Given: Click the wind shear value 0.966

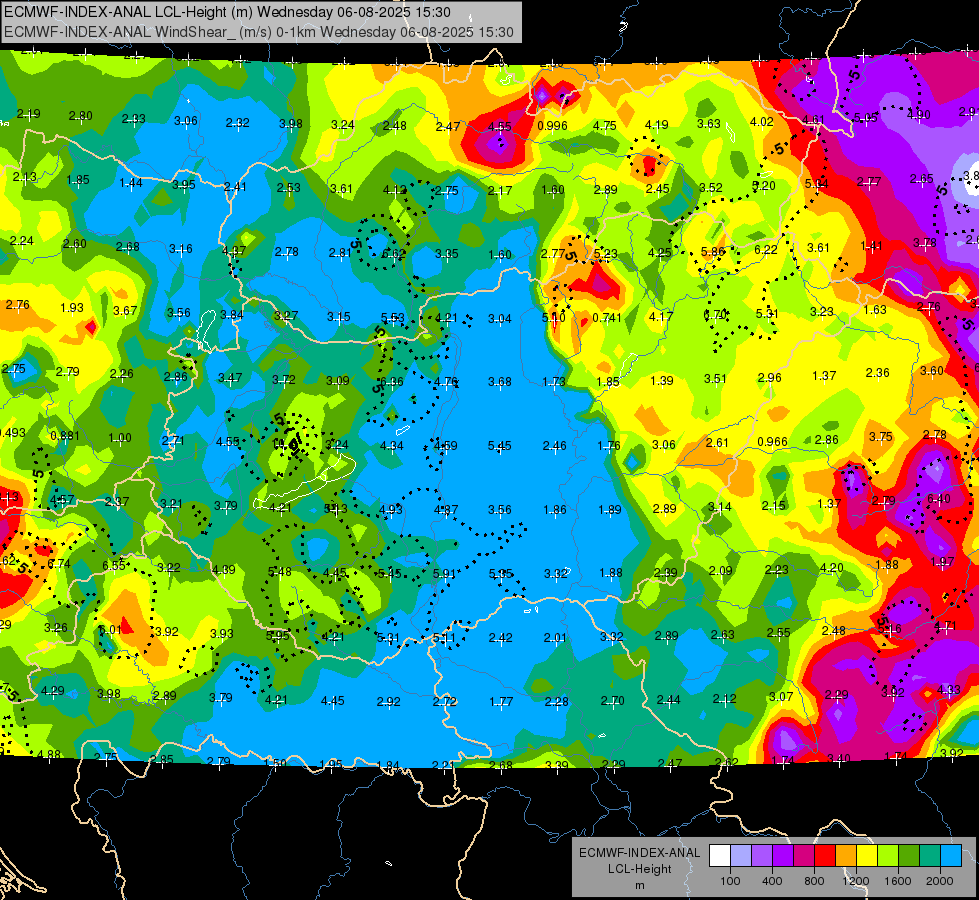Looking at the screenshot, I should point(772,442).
